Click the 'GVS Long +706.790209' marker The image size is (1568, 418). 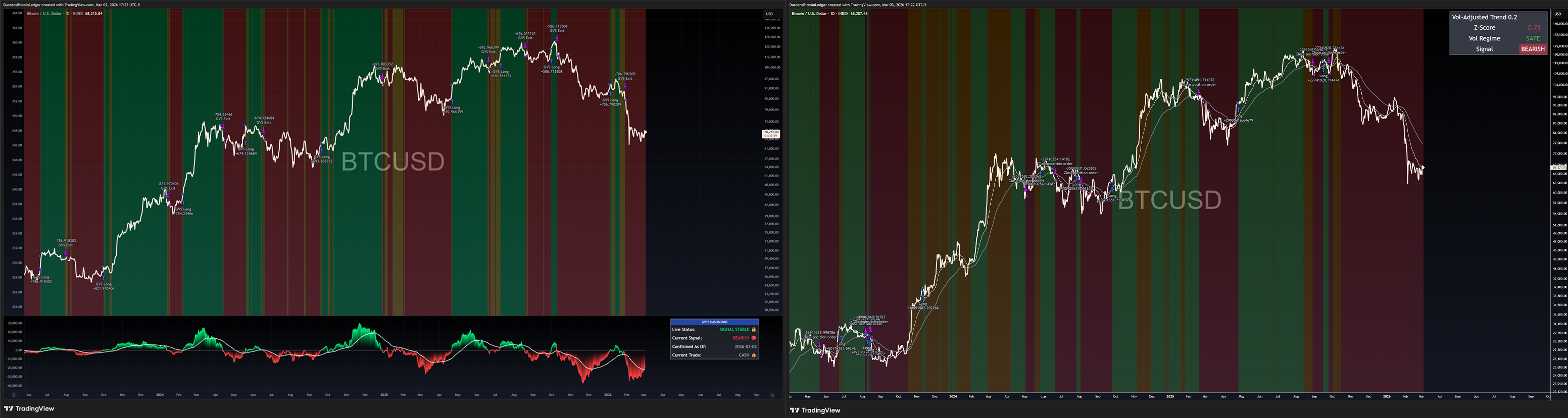(x=610, y=101)
